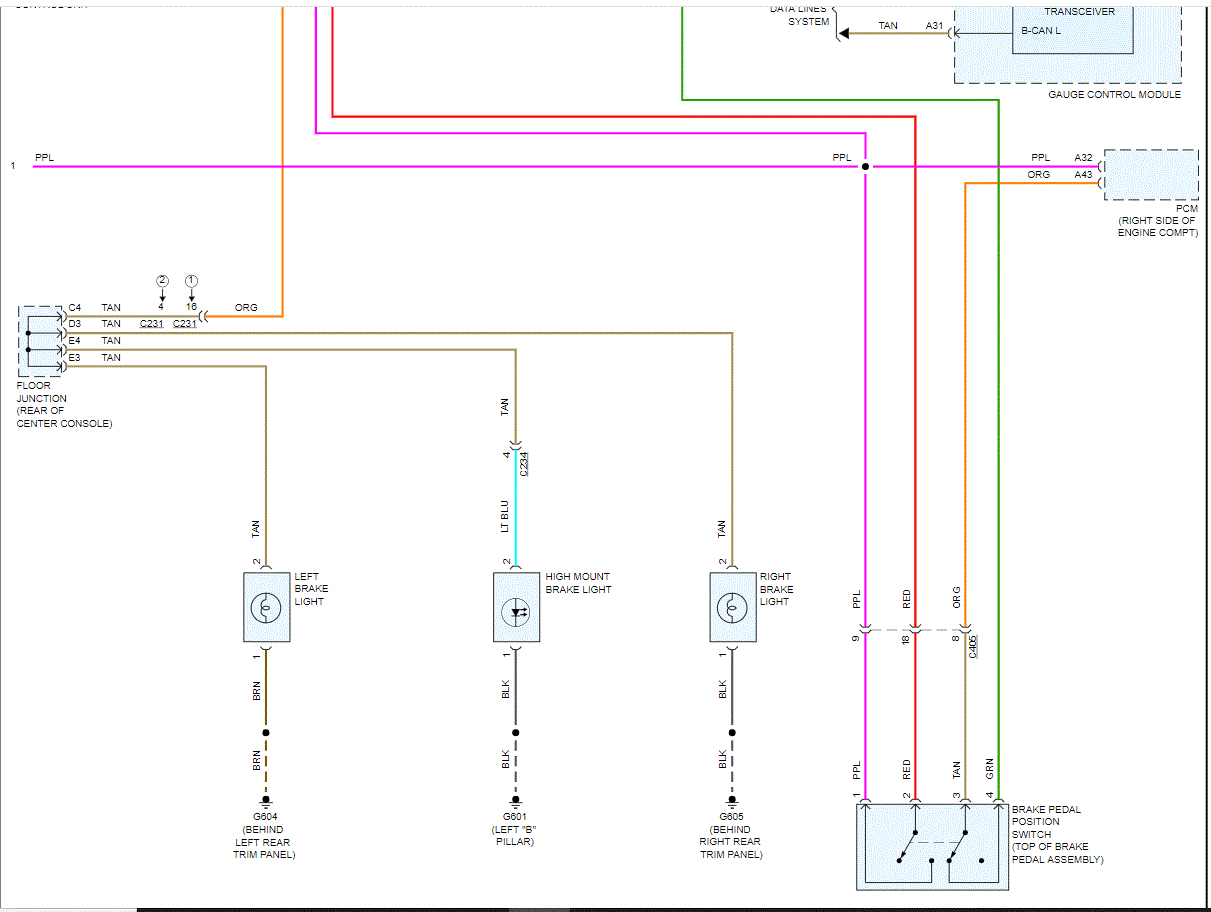Click the 'ORG' label beside connector C231

[246, 308]
